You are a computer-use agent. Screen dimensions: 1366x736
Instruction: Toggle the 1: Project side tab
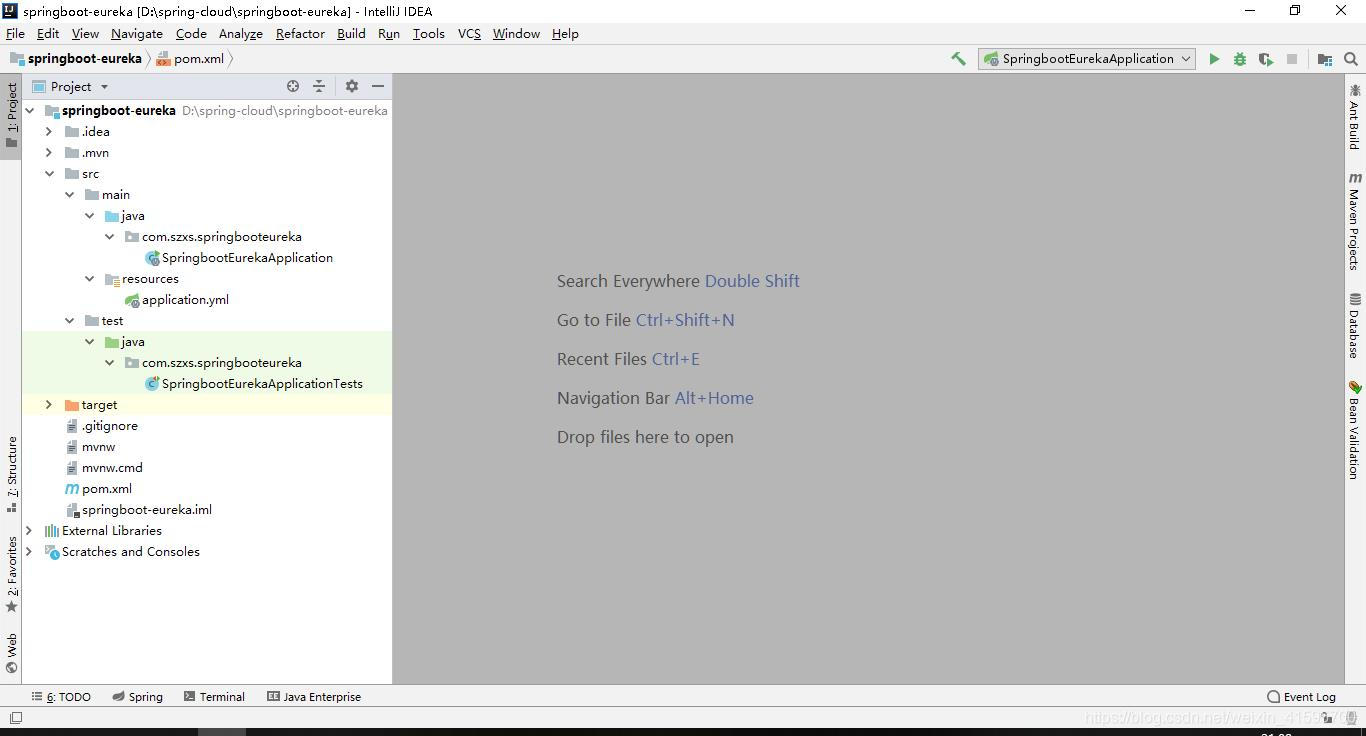[x=11, y=115]
